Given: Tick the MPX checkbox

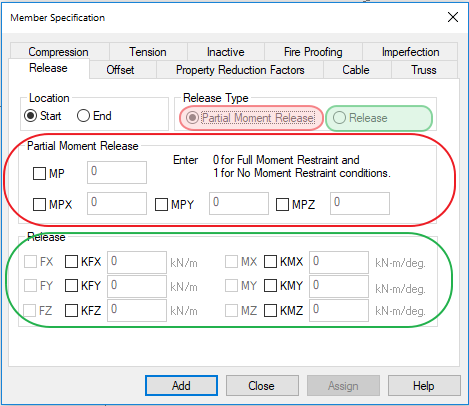Looking at the screenshot, I should pyautogui.click(x=39, y=204).
